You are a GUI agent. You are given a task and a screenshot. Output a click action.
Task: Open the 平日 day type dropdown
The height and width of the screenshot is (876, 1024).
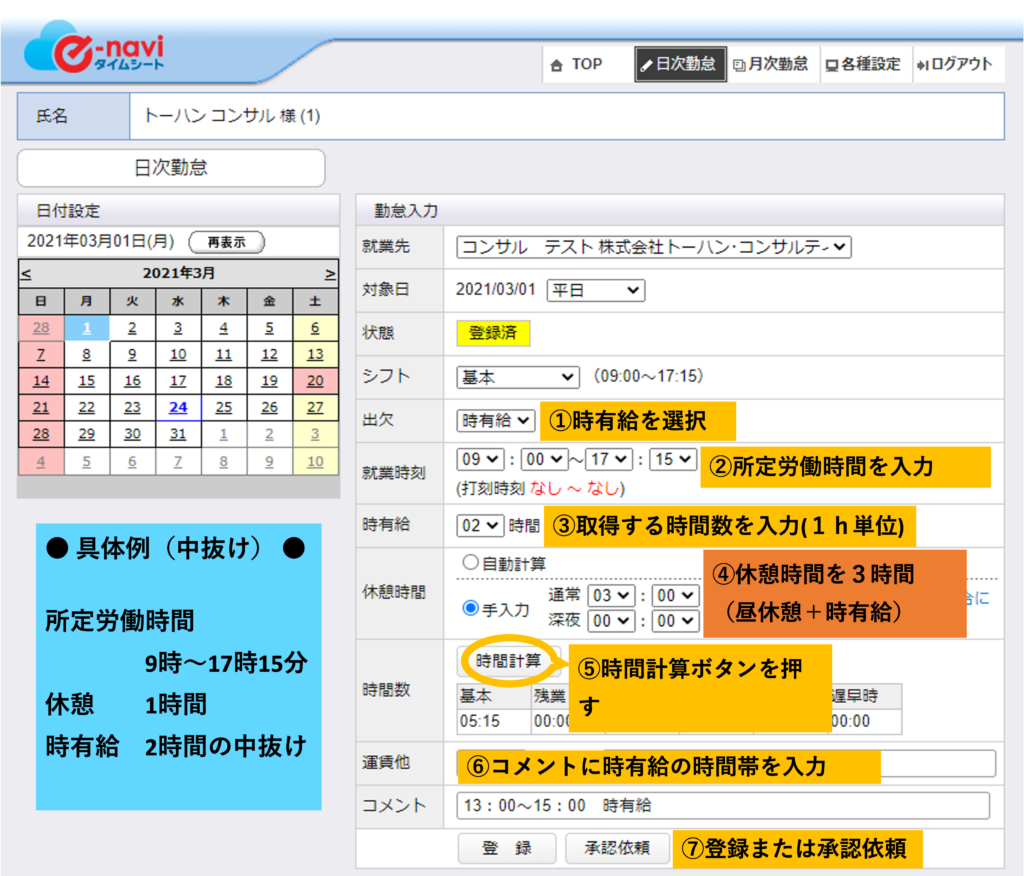[x=596, y=290]
